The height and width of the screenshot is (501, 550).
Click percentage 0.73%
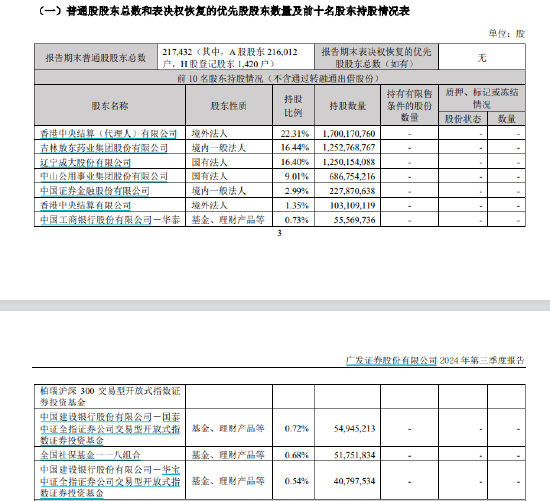(297, 220)
